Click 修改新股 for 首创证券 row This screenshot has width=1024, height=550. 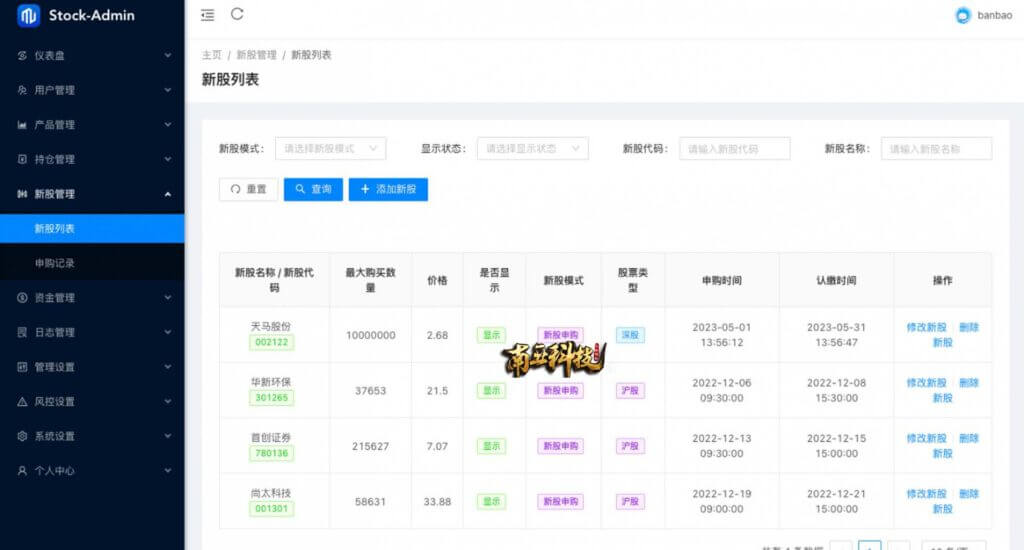point(926,438)
